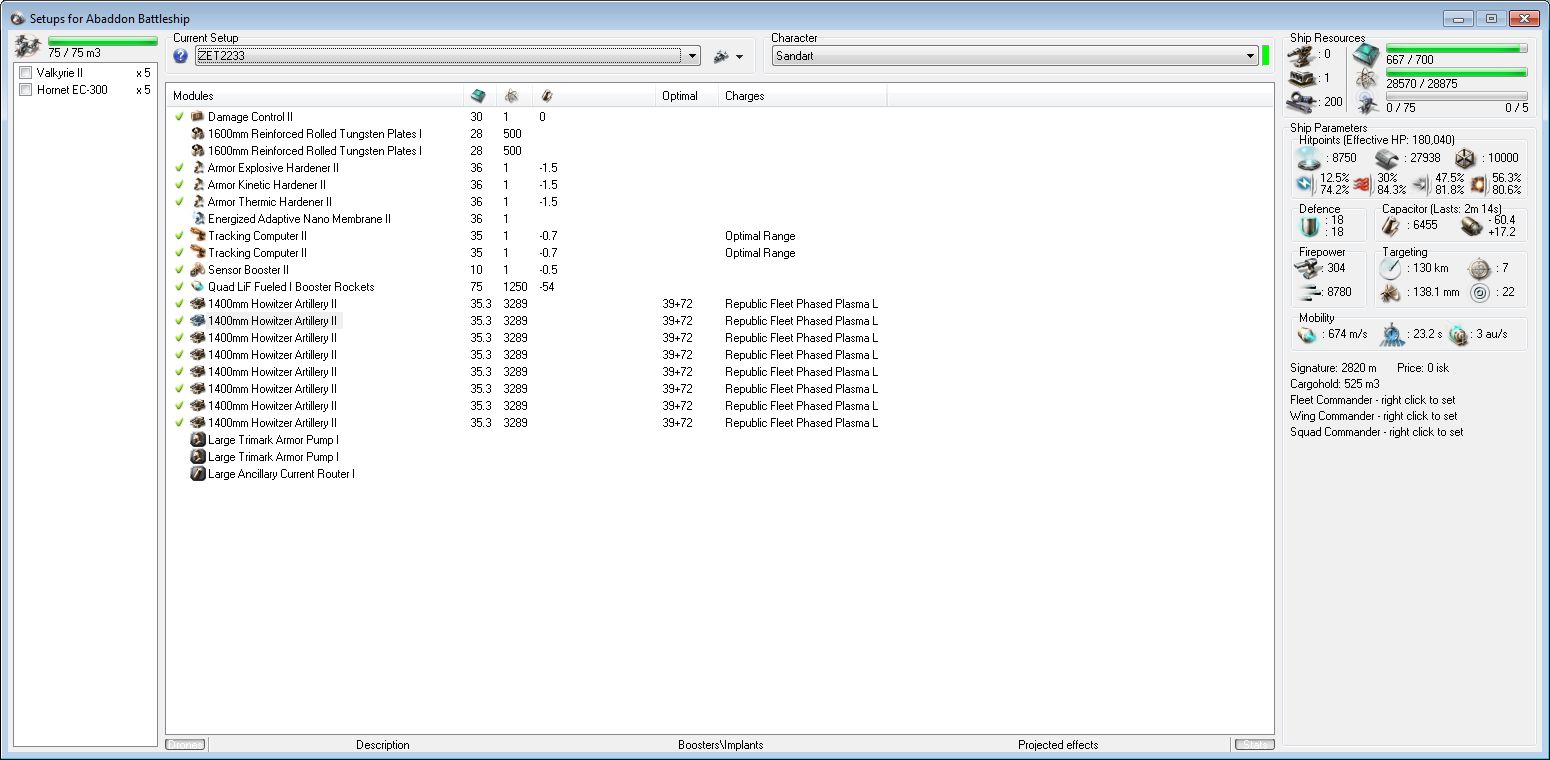The width and height of the screenshot is (1550, 760).
Task: Click the blue help question mark icon
Action: [x=180, y=56]
